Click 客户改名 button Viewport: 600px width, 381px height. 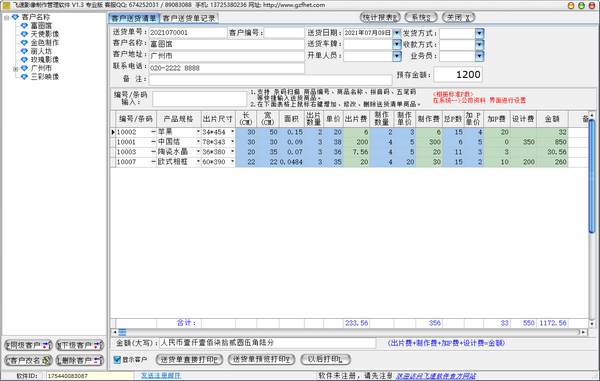tap(28, 360)
